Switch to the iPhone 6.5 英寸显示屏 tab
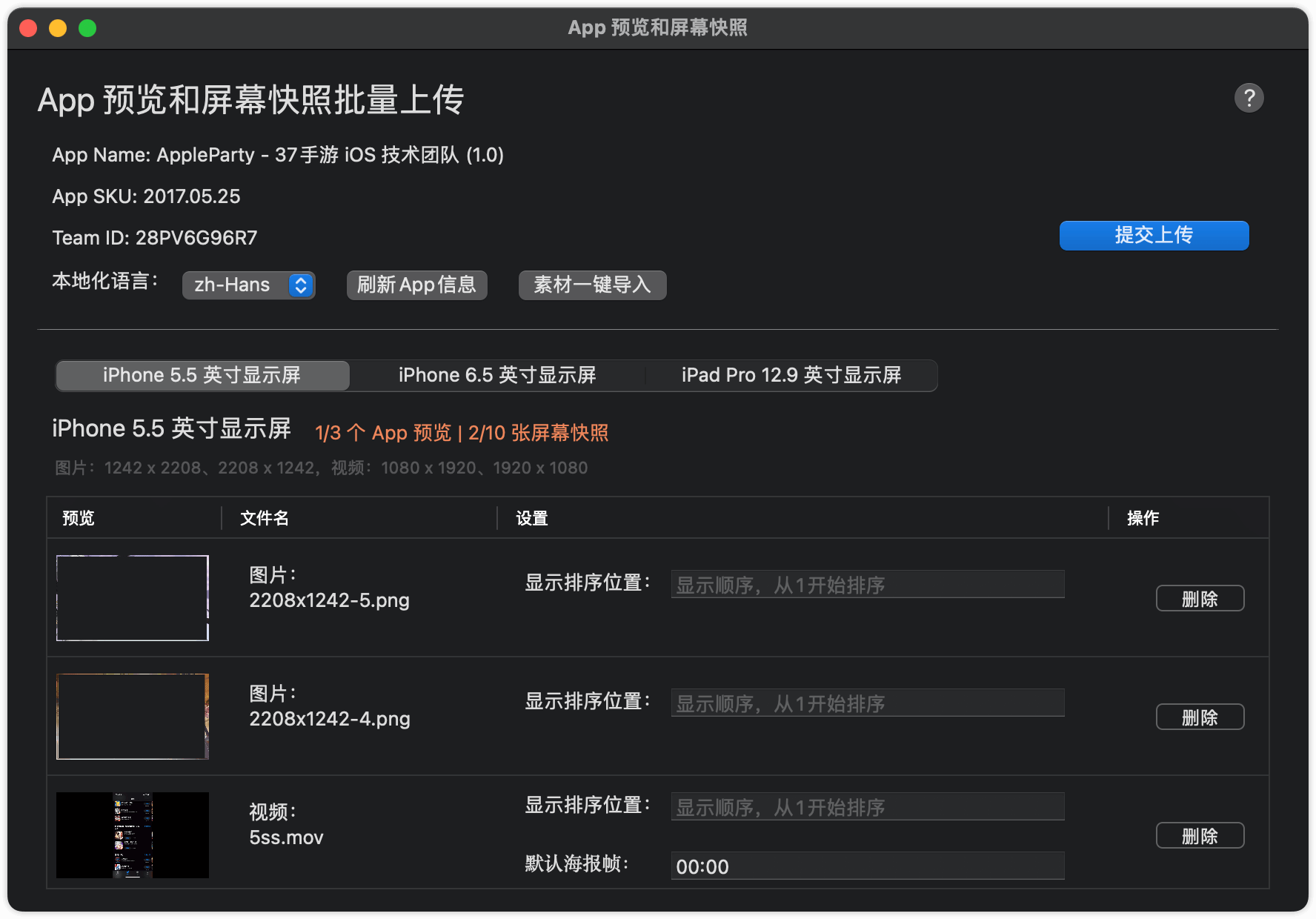 498,375
